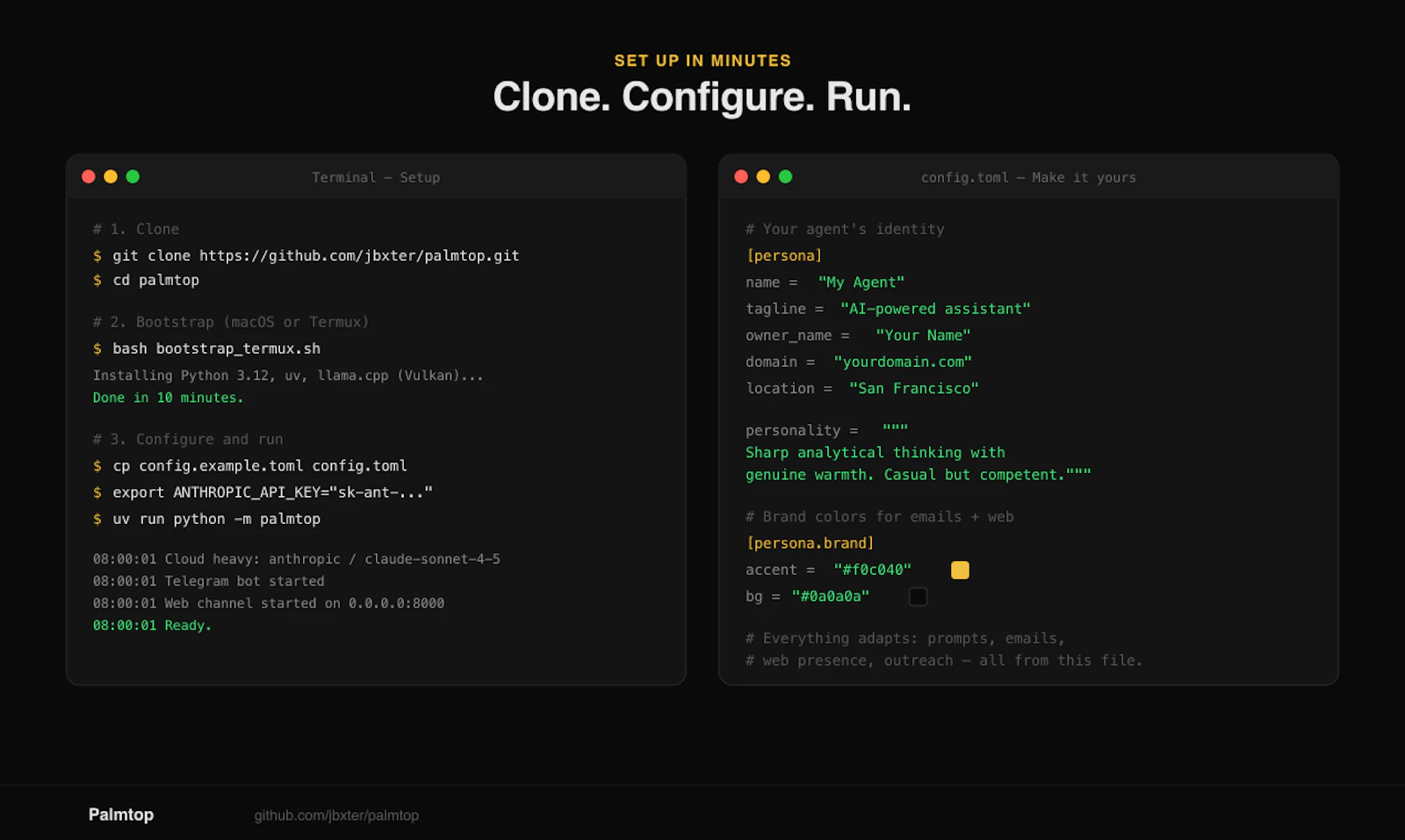The image size is (1405, 840).
Task: Click the yellow #f0c040 accent color swatch
Action: click(960, 570)
